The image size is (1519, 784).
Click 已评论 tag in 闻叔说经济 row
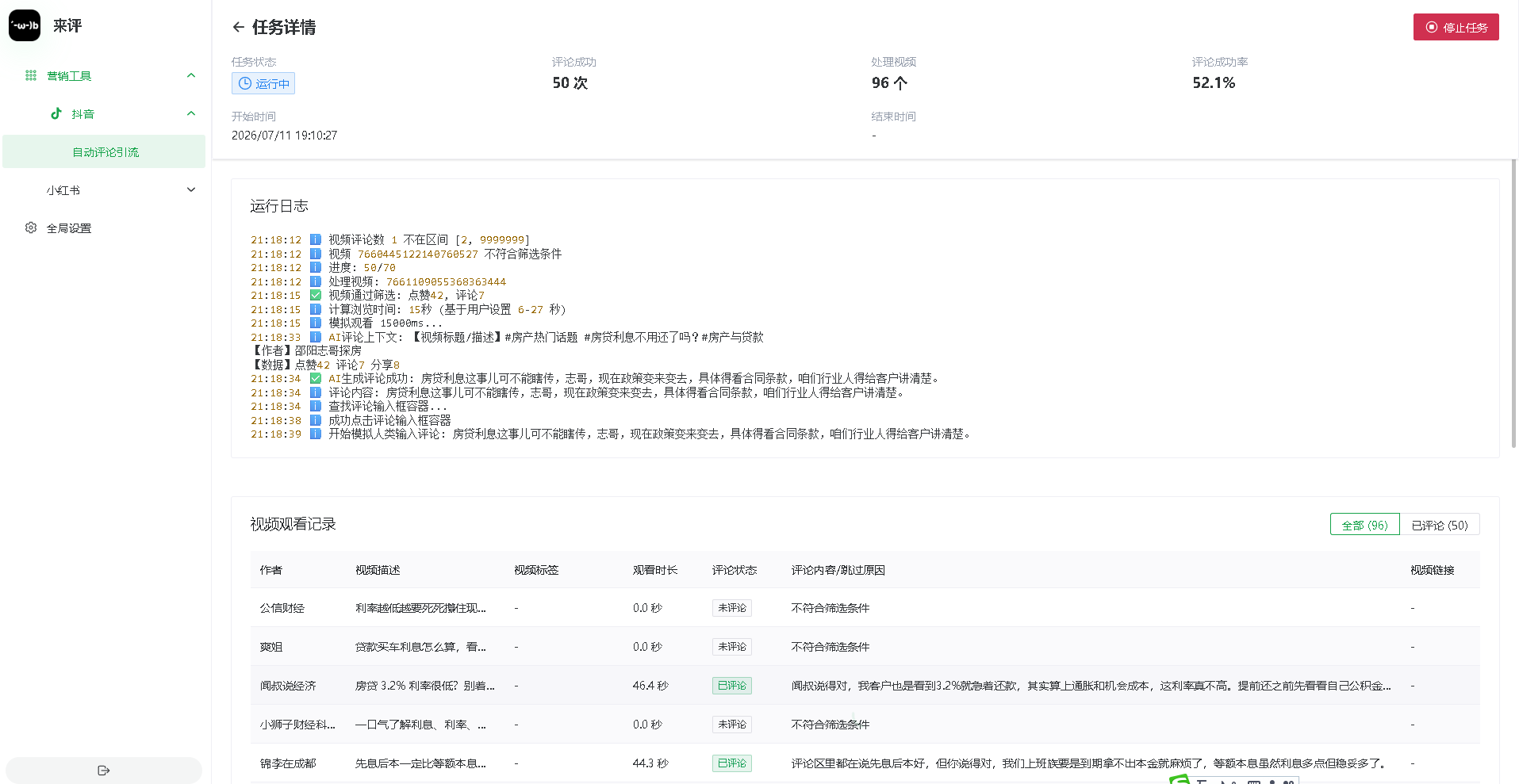[x=732, y=686]
